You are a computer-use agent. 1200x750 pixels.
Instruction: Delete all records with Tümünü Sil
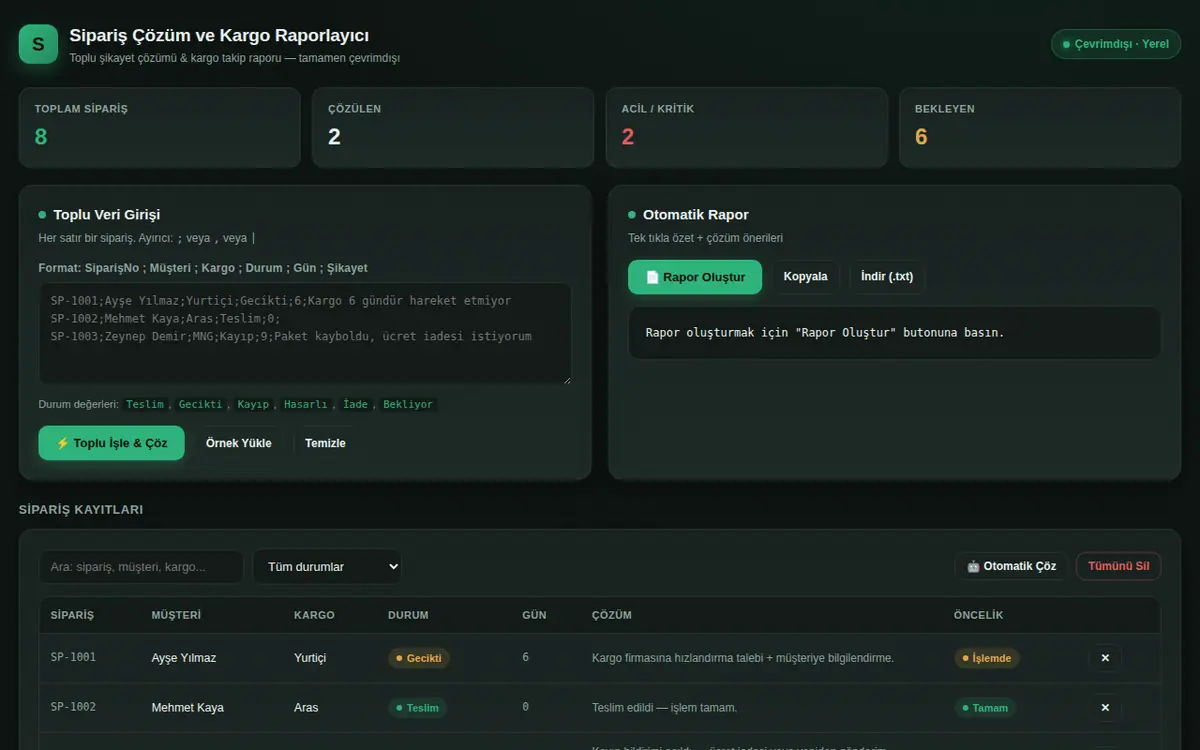(1118, 566)
